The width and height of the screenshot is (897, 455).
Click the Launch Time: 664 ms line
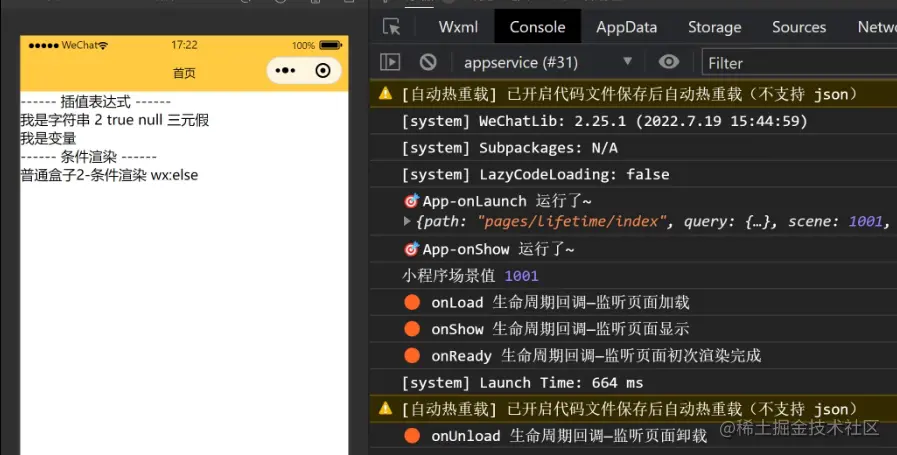coord(522,382)
